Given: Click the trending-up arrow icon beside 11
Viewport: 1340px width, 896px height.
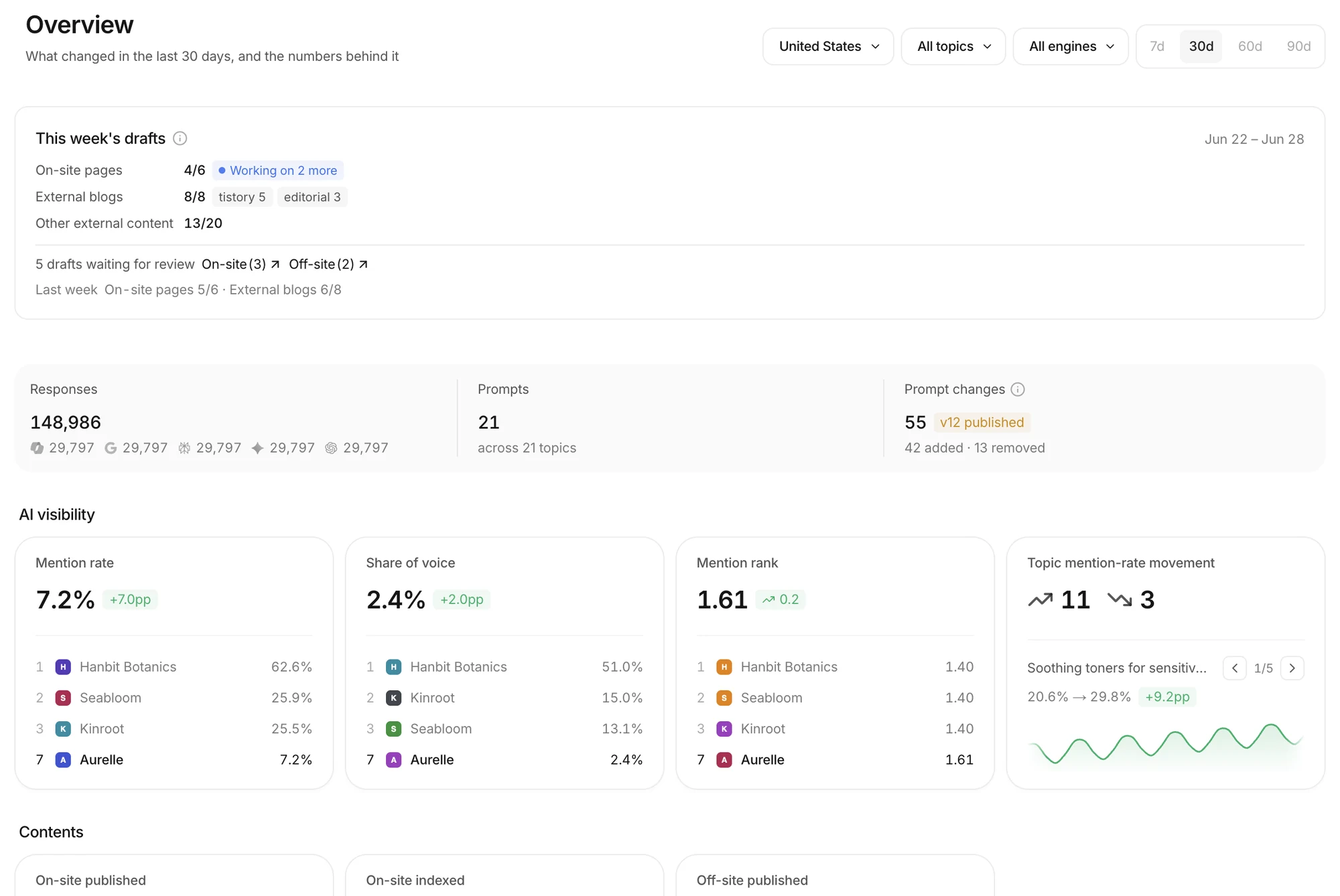Looking at the screenshot, I should click(1041, 599).
